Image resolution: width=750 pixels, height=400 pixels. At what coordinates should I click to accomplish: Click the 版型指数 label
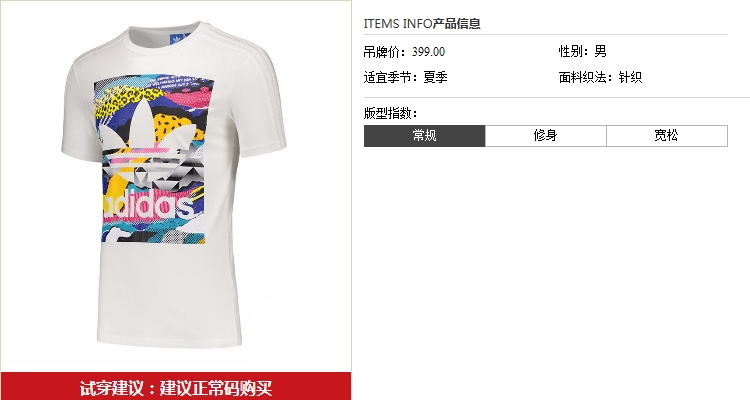tap(390, 113)
